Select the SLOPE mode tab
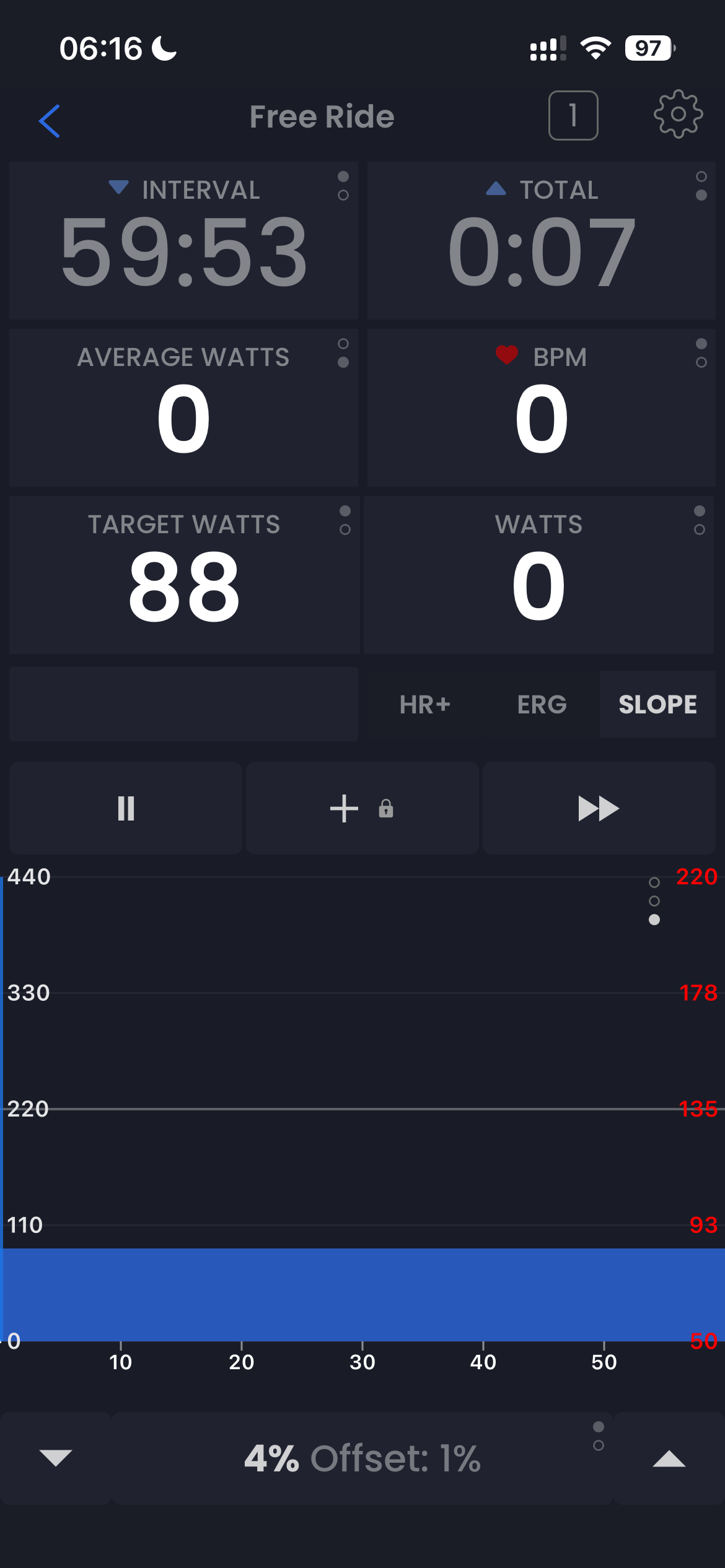 click(657, 705)
